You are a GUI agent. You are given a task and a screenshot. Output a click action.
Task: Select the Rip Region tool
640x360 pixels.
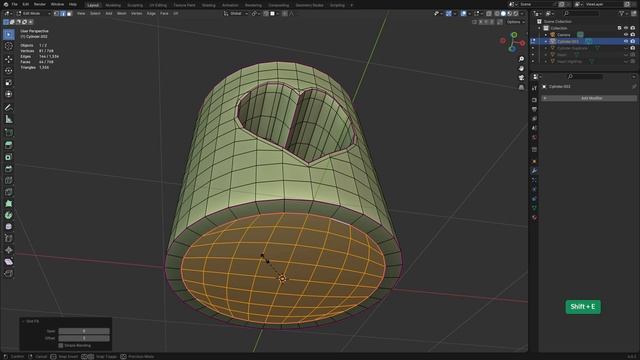click(9, 273)
